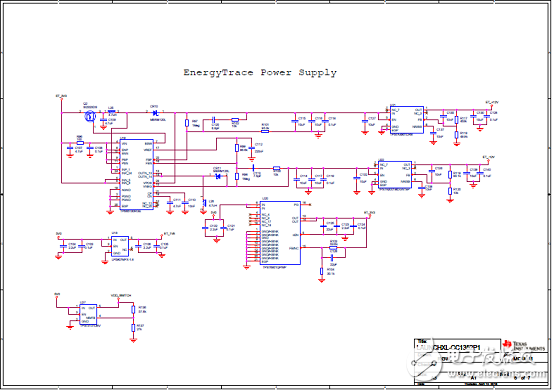Click the EnergyTrace Power Supply title

coord(260,73)
